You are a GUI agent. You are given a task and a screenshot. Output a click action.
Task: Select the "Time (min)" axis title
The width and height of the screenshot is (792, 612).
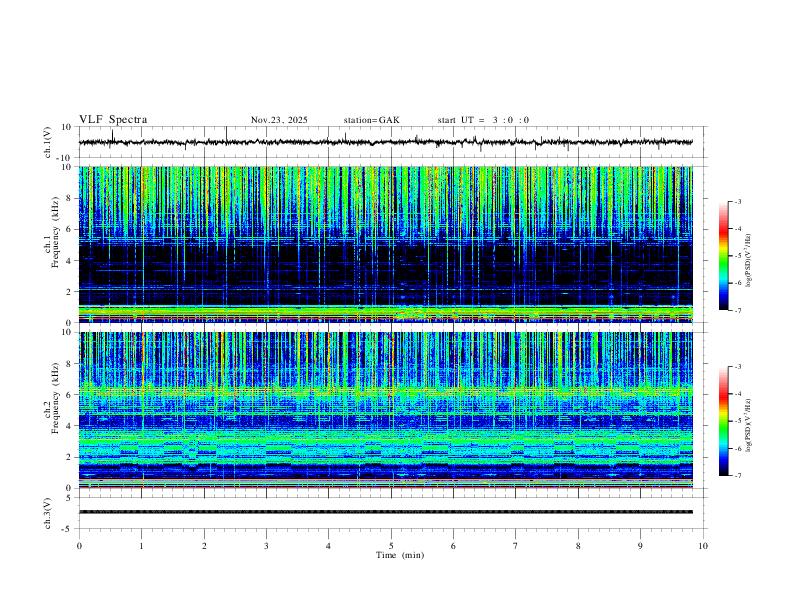pos(400,555)
